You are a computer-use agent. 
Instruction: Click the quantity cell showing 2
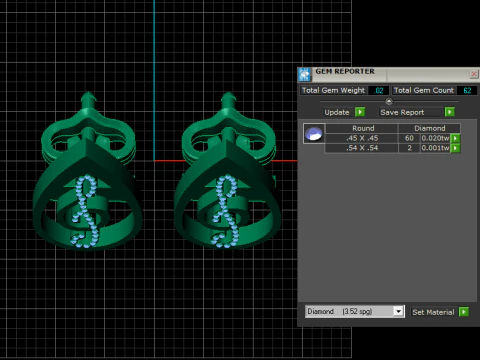[409, 148]
